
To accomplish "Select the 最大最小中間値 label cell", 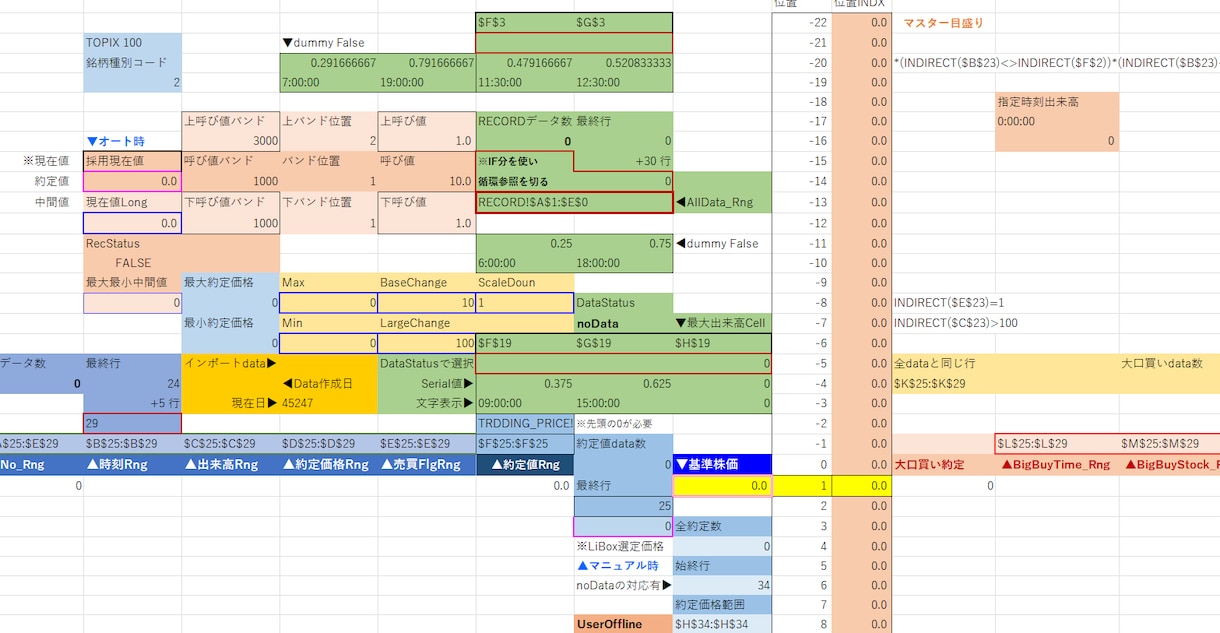I will coord(132,283).
